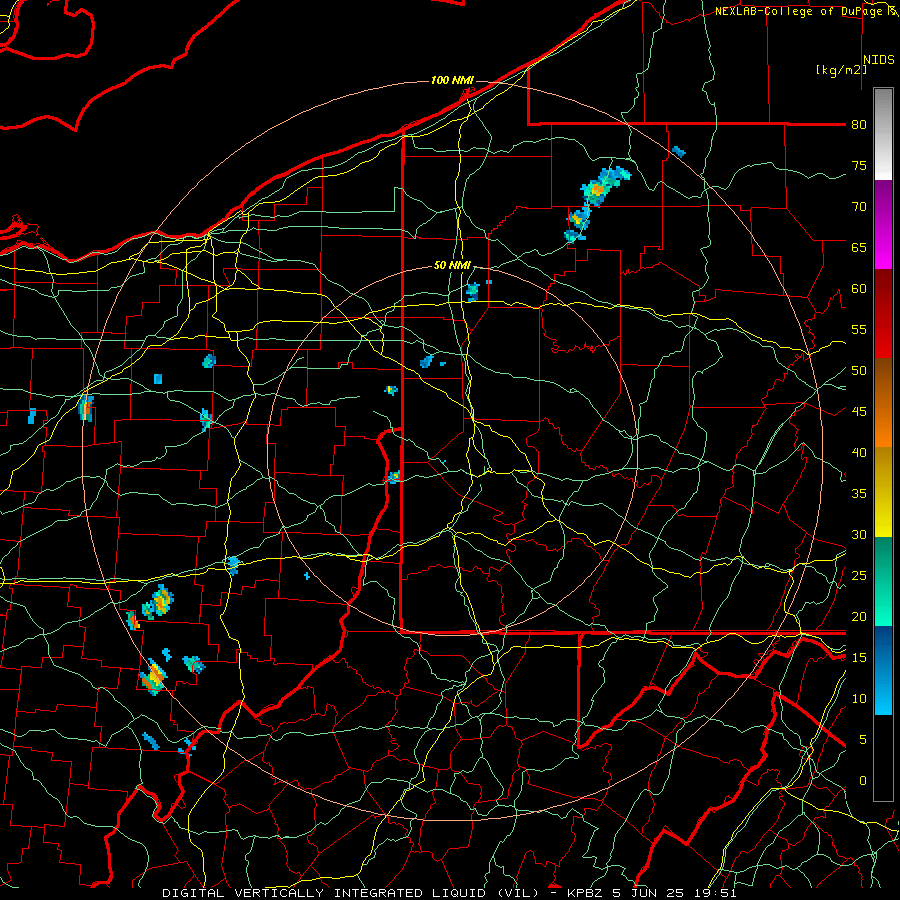This screenshot has height=900, width=900.
Task: Click the green-teal band of the color scale
Action: coord(883,581)
